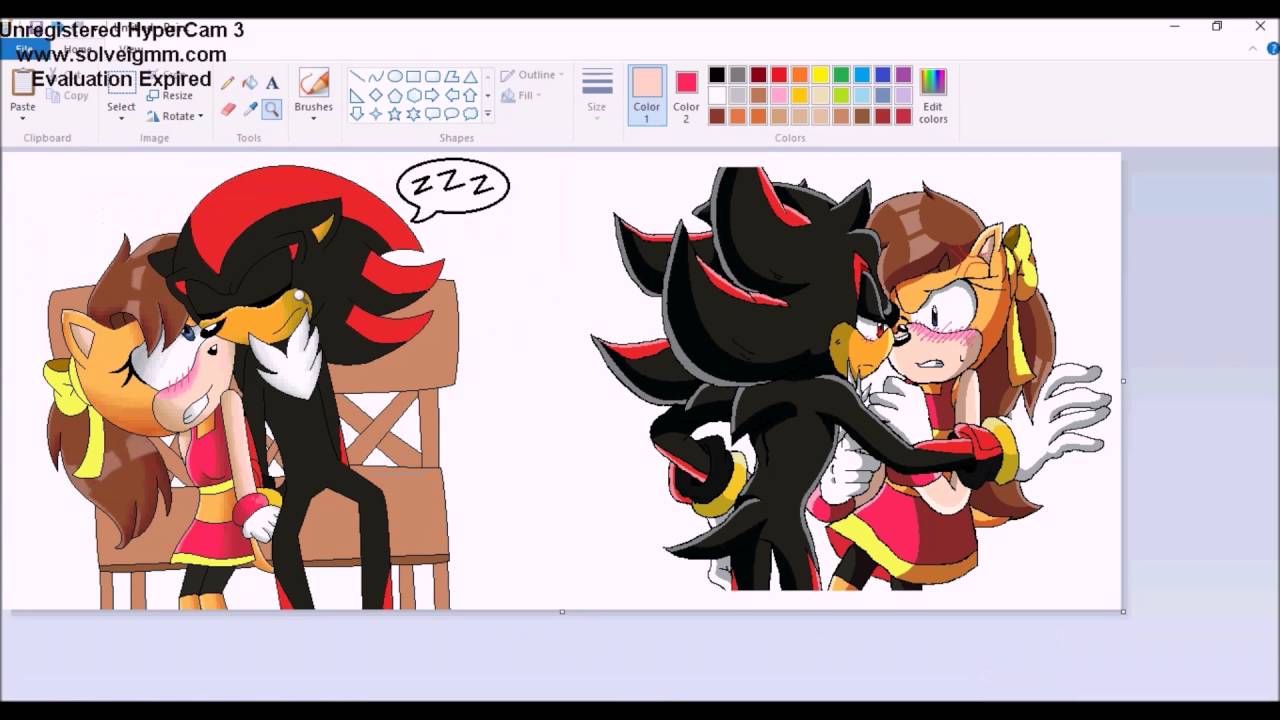Screen dimensions: 1280x720
Task: Pick the white color swatch
Action: point(717,96)
